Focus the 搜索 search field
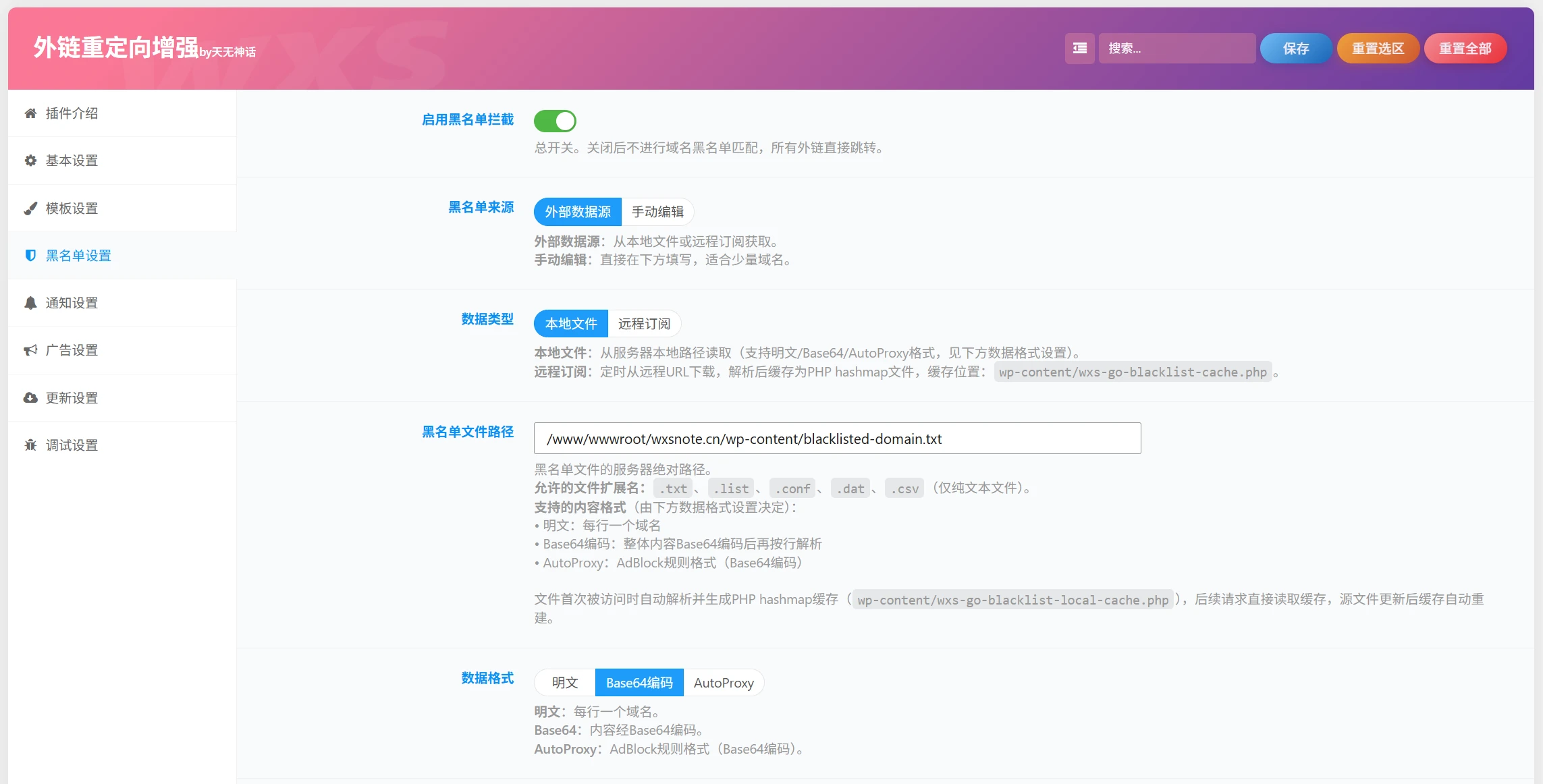Image resolution: width=1543 pixels, height=784 pixels. (1177, 49)
